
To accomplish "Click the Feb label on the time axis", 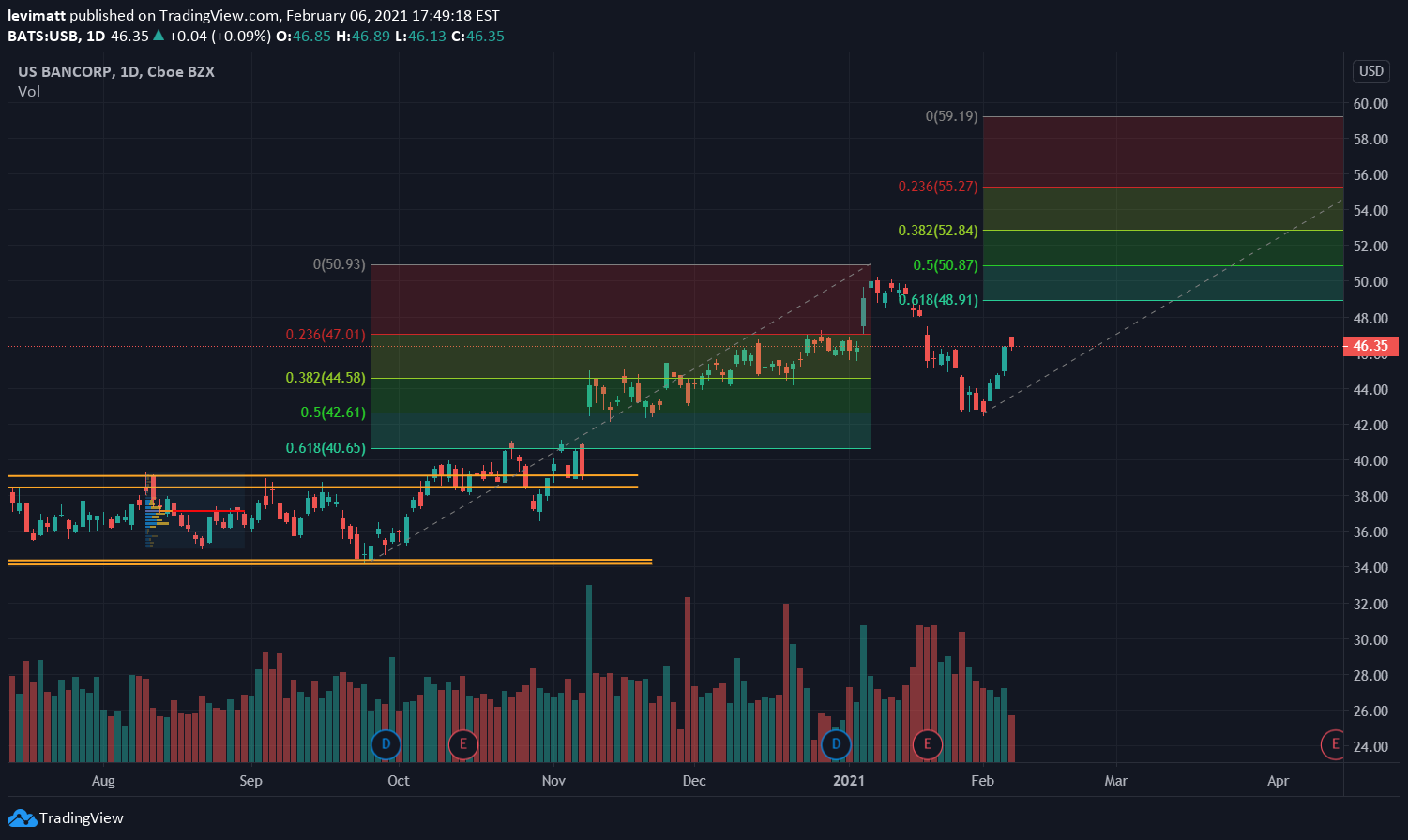I will (982, 780).
